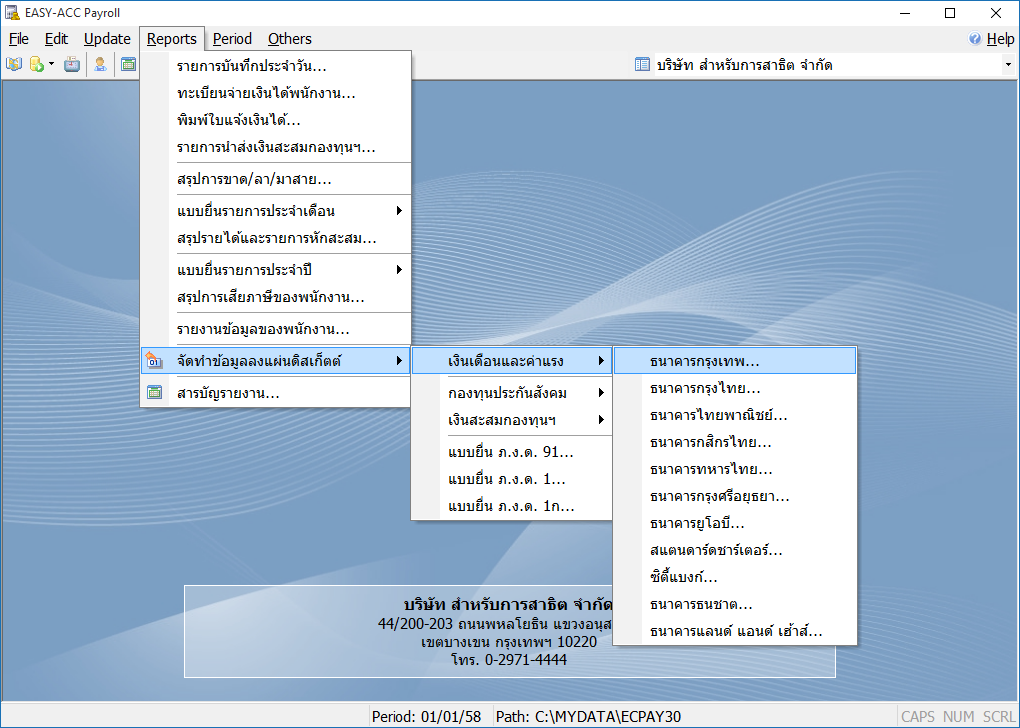Expand the arrow beside the database icon
This screenshot has height=728, width=1020.
click(51, 65)
